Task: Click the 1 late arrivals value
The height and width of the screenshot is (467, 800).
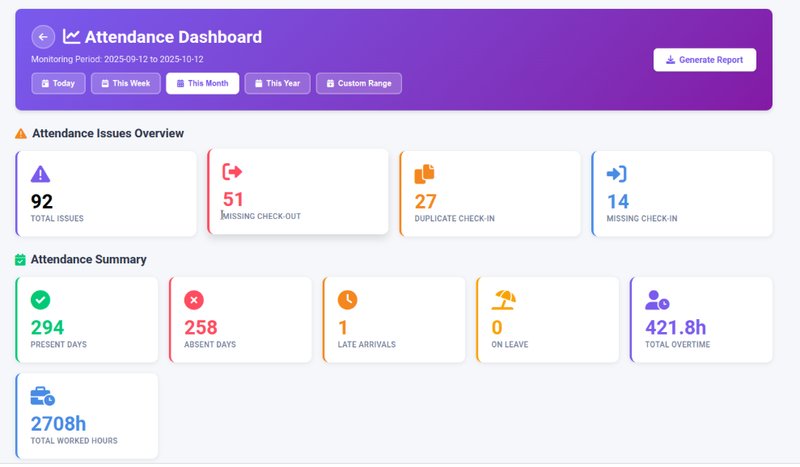Action: pos(343,328)
